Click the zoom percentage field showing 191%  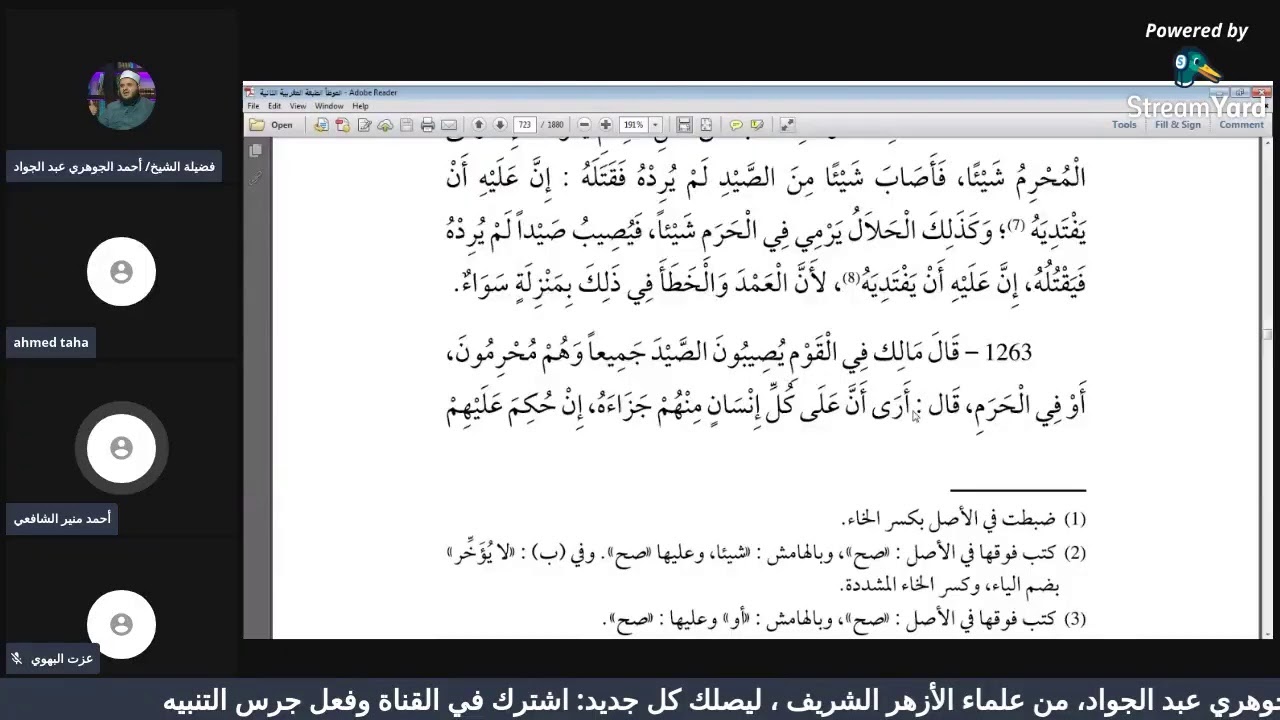pyautogui.click(x=633, y=125)
